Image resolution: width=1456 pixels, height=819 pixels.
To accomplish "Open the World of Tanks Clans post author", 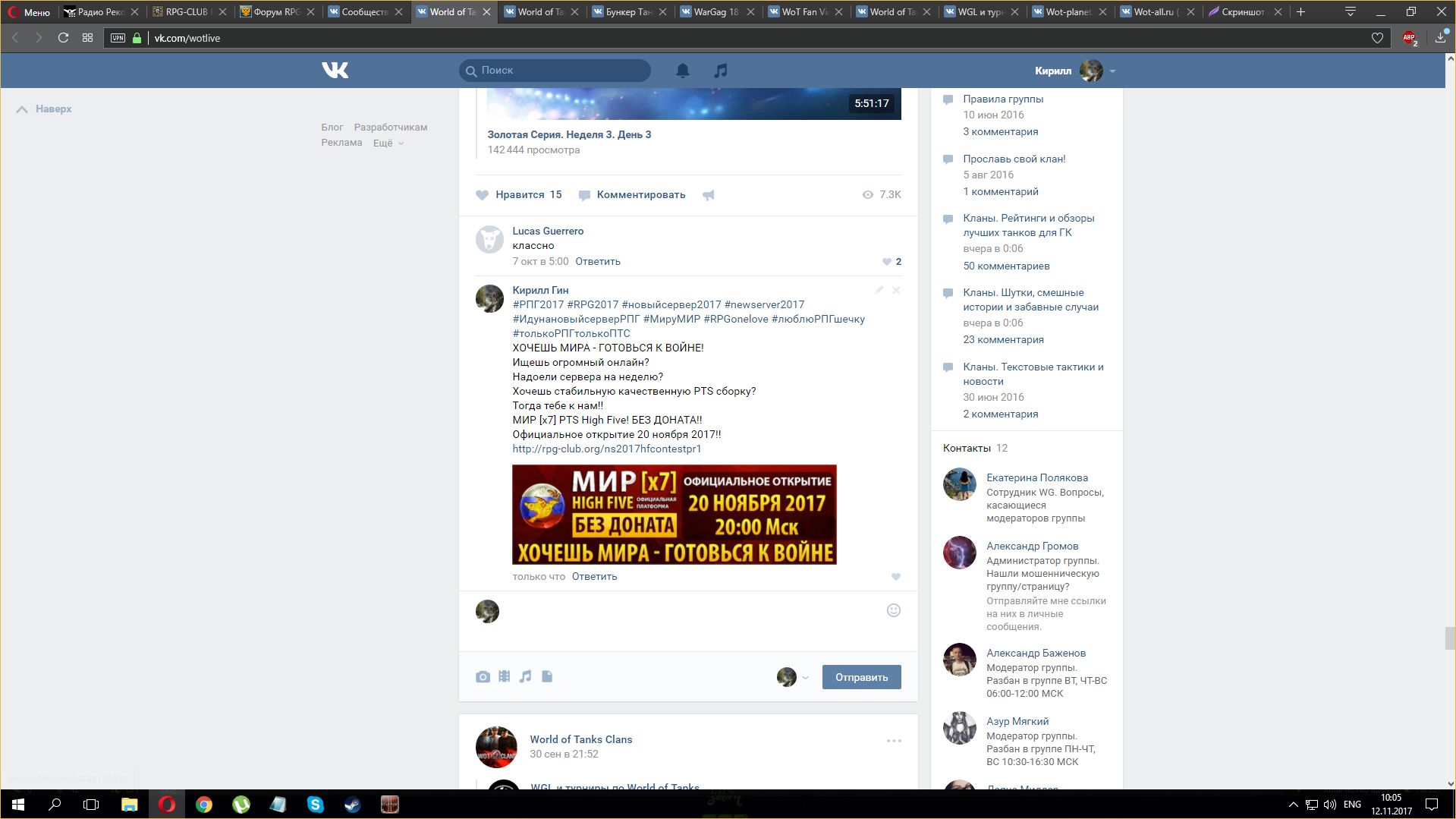I will (x=581, y=739).
